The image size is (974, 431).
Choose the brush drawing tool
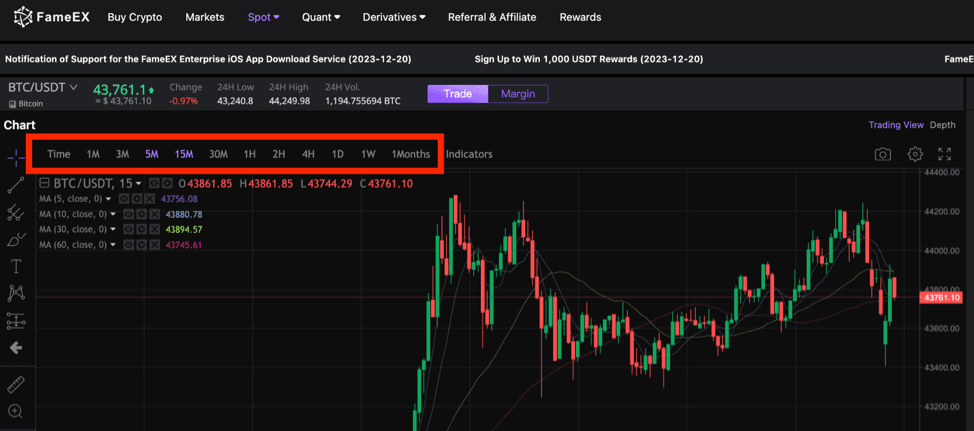tap(16, 240)
